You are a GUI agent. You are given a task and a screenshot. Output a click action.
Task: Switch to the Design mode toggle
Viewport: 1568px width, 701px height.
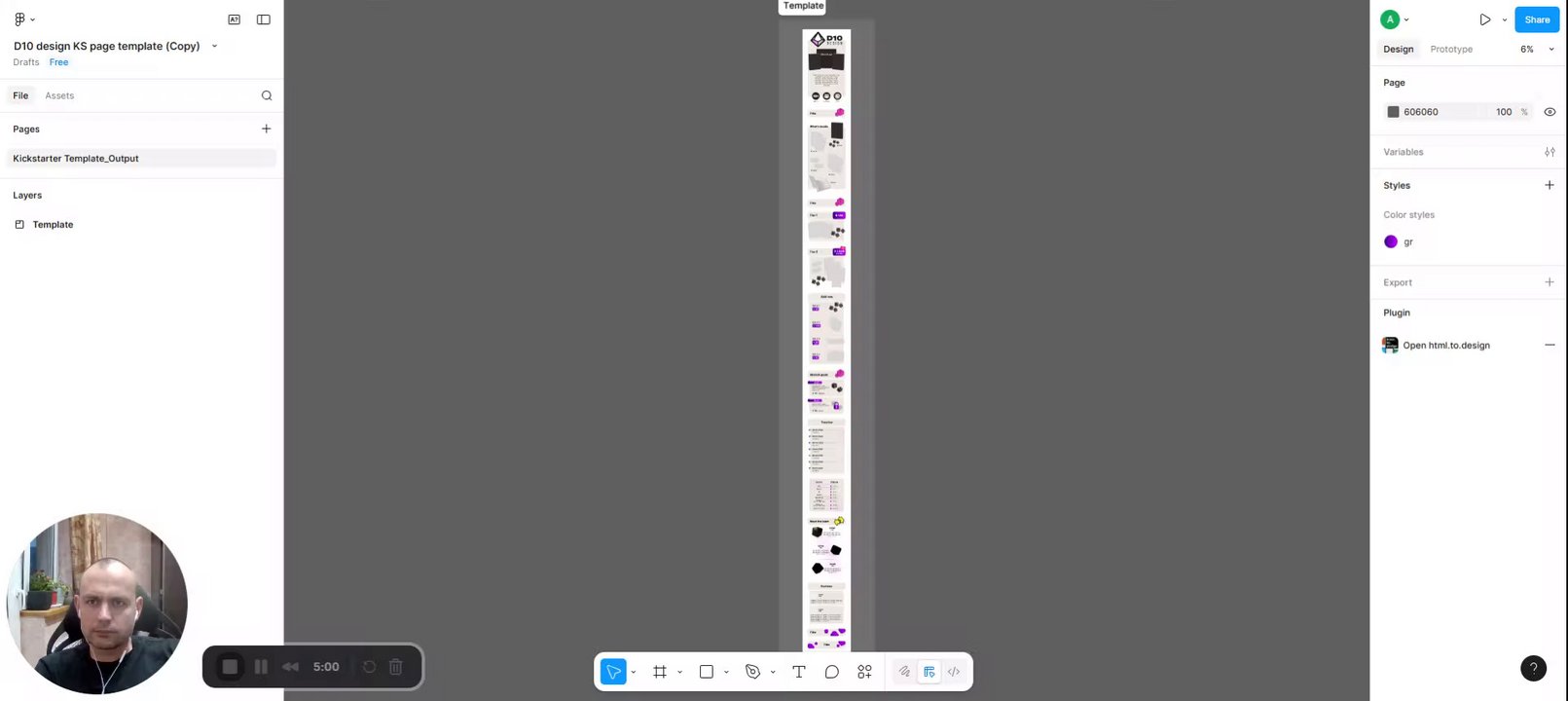pos(930,672)
